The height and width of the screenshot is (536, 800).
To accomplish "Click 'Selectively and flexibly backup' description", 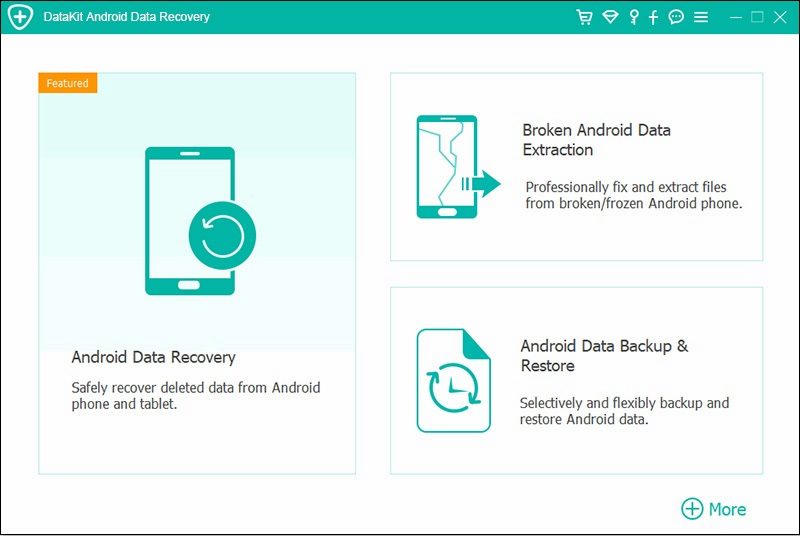I will click(x=624, y=411).
